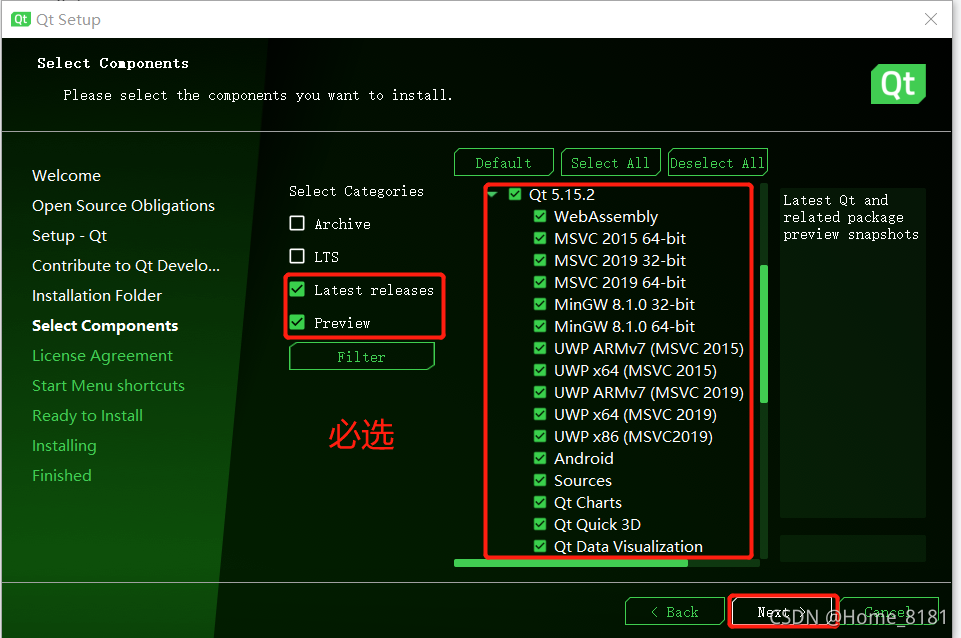Enable the LTS category checkbox
Image resolution: width=961 pixels, height=638 pixels.
tap(297, 256)
